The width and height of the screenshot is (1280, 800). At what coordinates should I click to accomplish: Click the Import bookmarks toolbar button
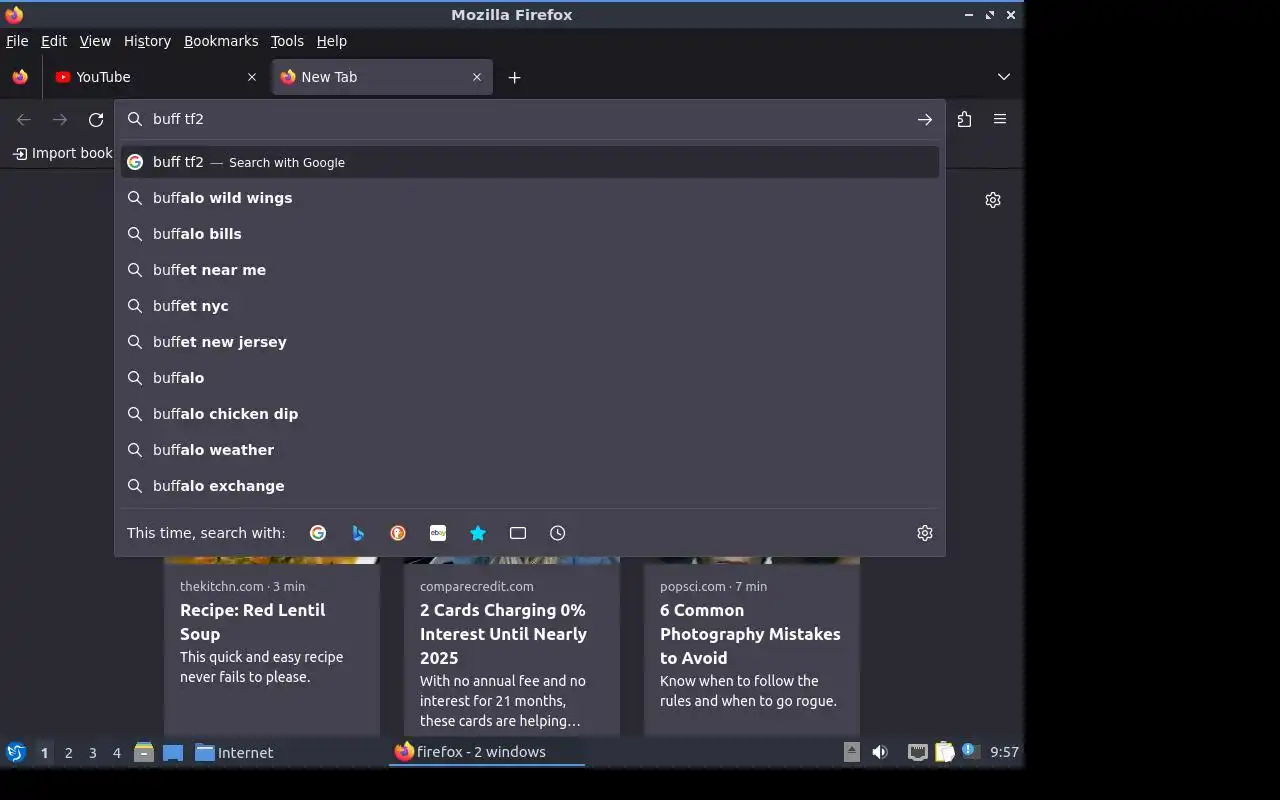(x=62, y=153)
